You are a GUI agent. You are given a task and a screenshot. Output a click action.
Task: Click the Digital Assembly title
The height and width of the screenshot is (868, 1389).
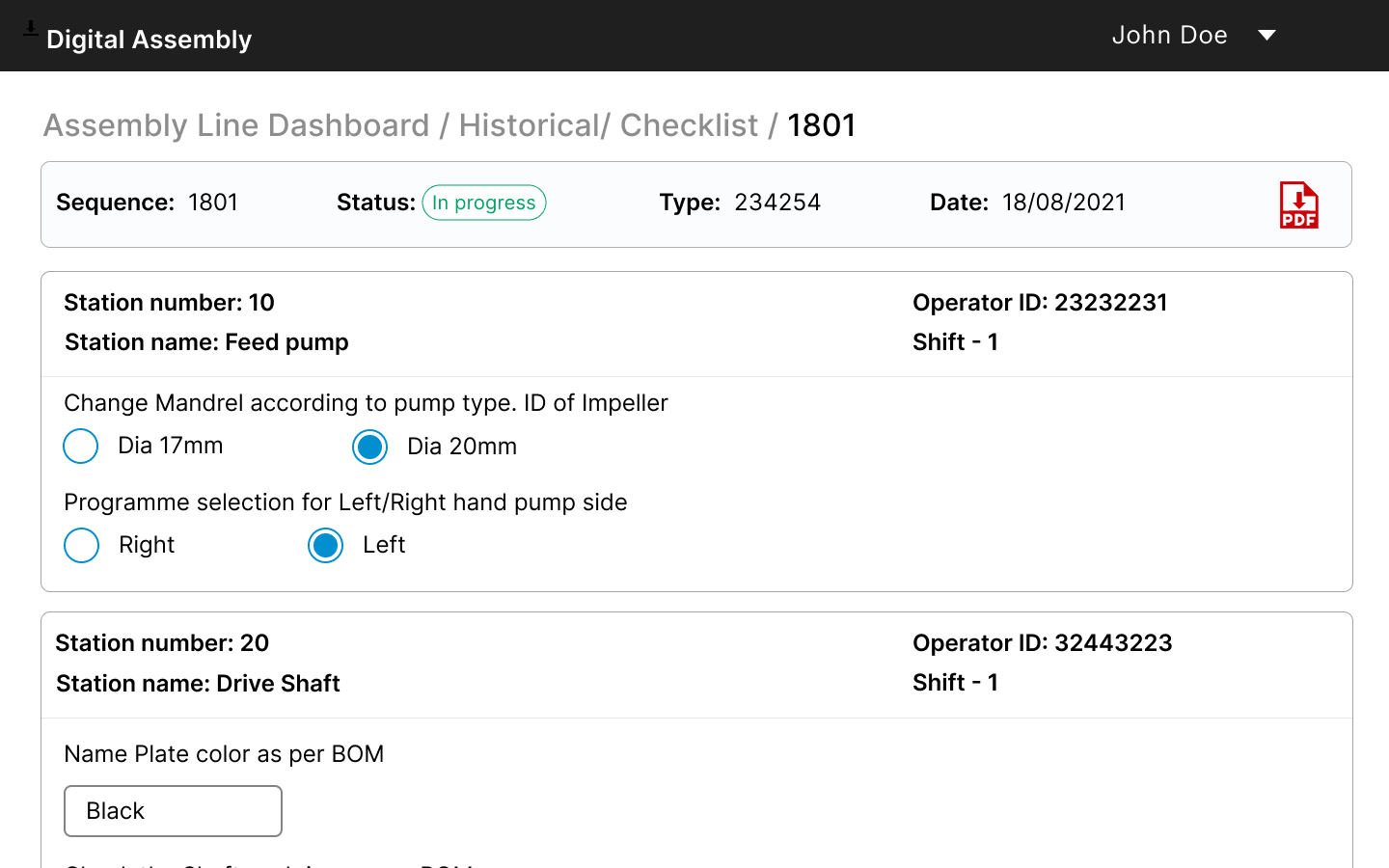point(149,39)
